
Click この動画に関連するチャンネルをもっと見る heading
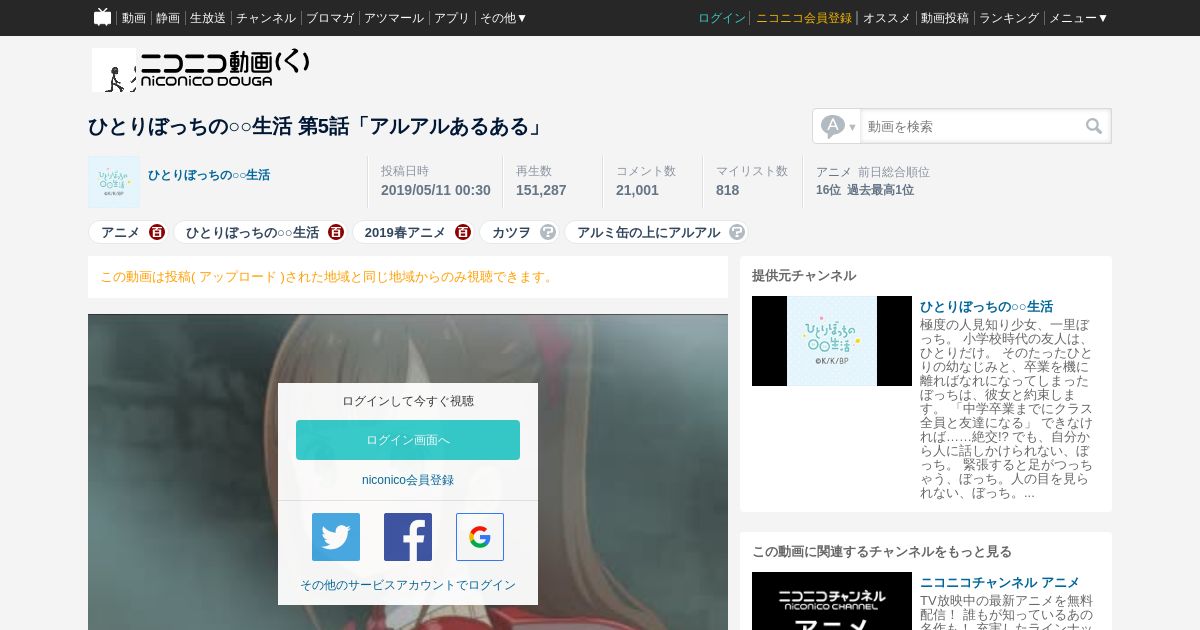pyautogui.click(x=882, y=552)
